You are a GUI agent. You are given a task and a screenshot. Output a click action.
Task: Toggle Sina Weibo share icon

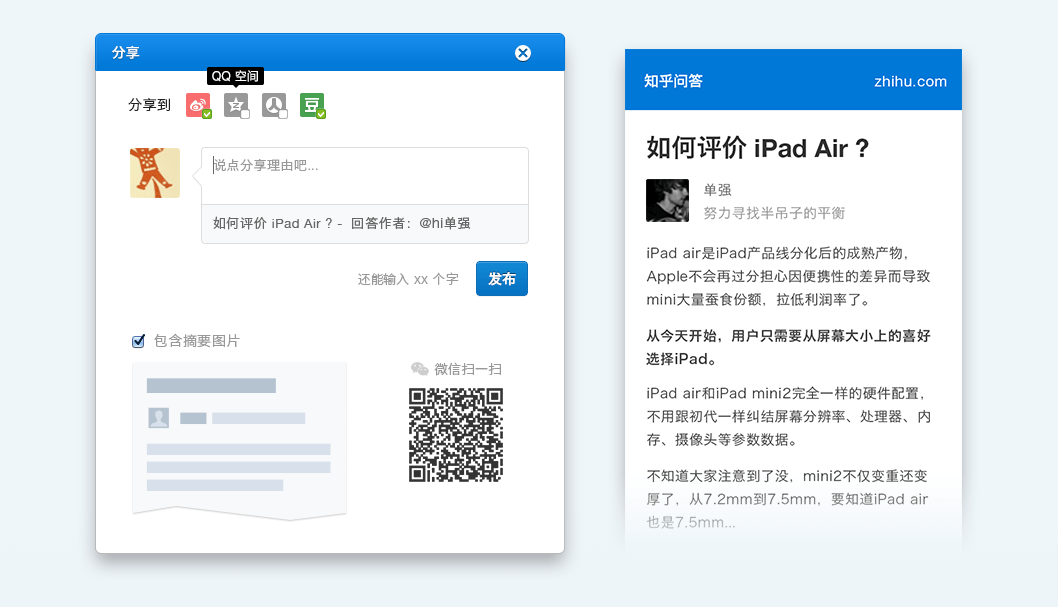(198, 105)
